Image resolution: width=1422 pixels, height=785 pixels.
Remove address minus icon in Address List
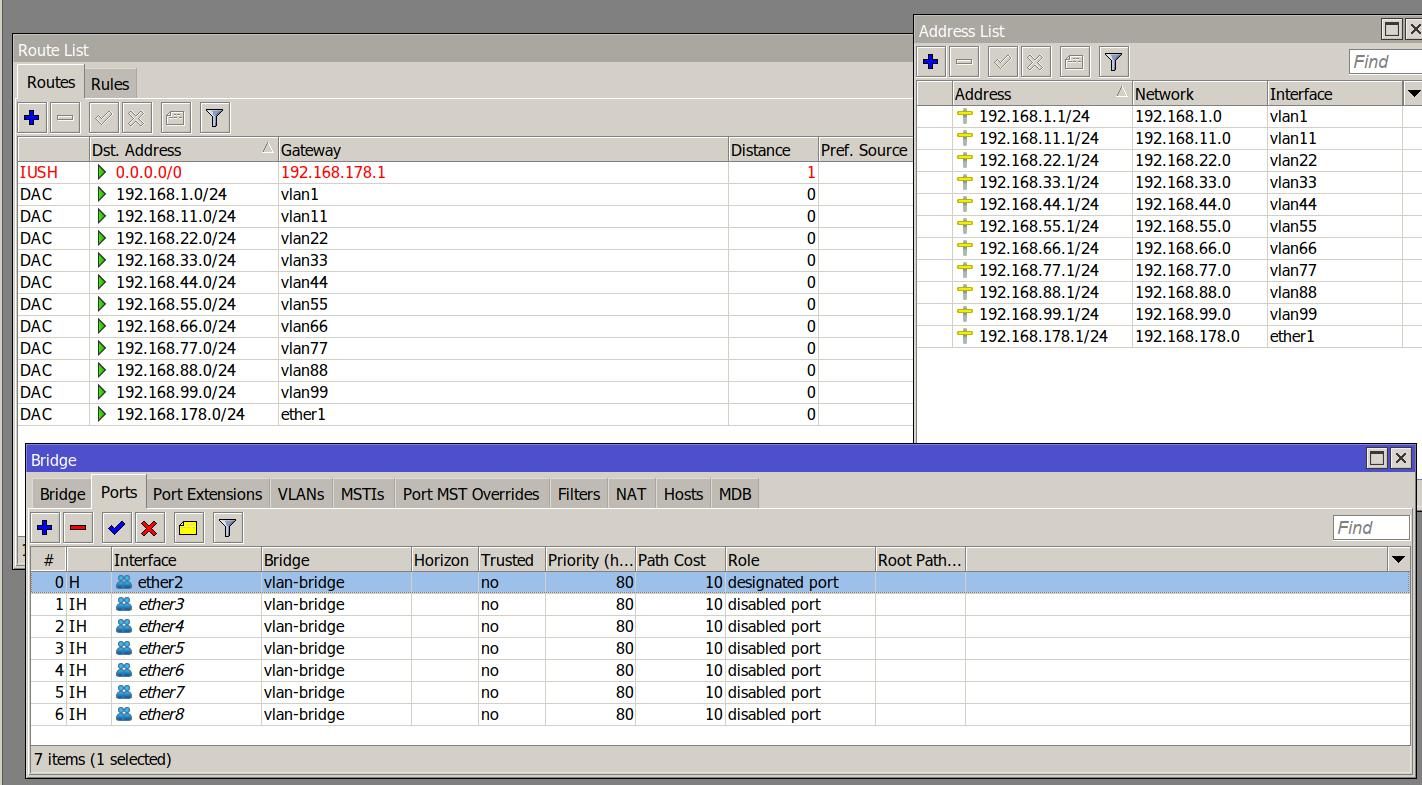[x=964, y=62]
